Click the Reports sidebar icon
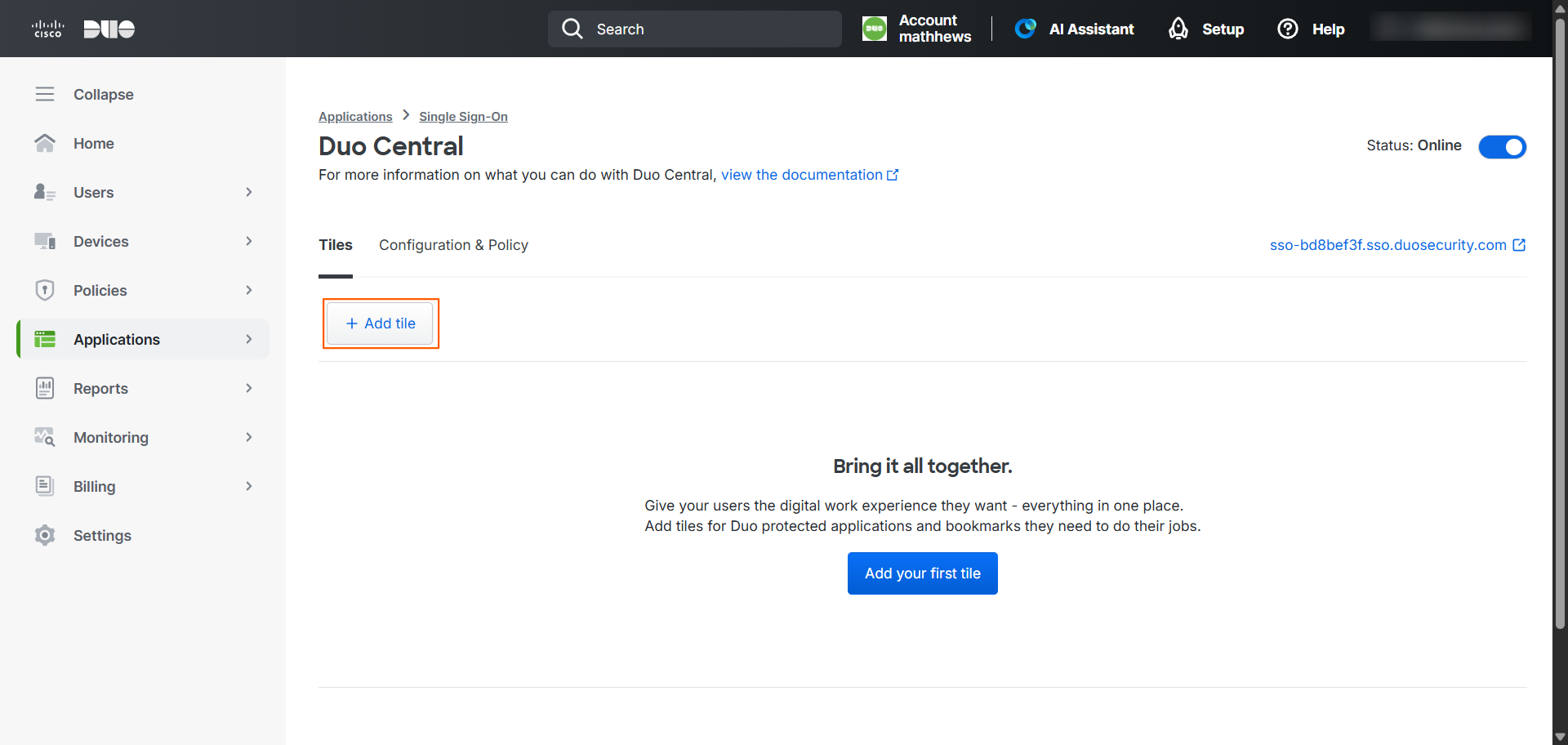Viewport: 1568px width, 745px height. click(x=45, y=388)
